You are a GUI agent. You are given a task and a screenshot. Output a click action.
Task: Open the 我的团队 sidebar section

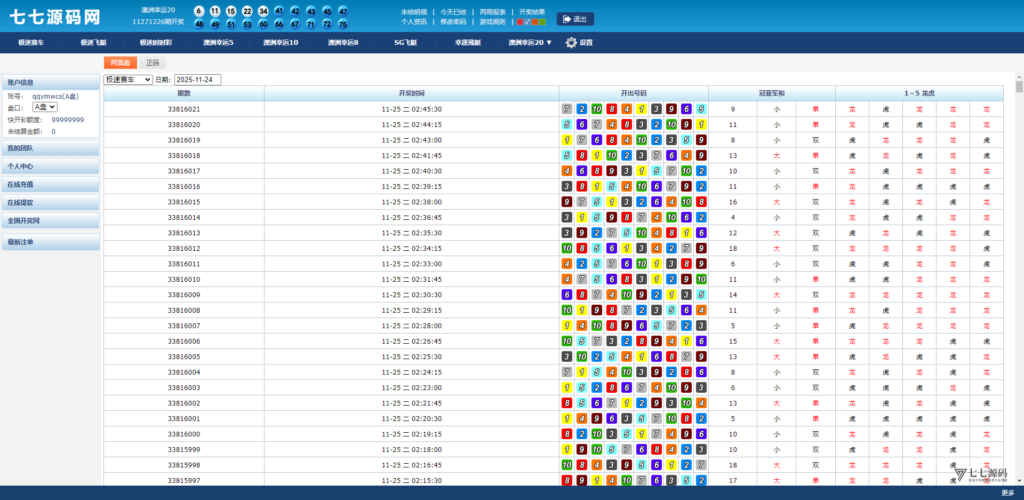[51, 148]
